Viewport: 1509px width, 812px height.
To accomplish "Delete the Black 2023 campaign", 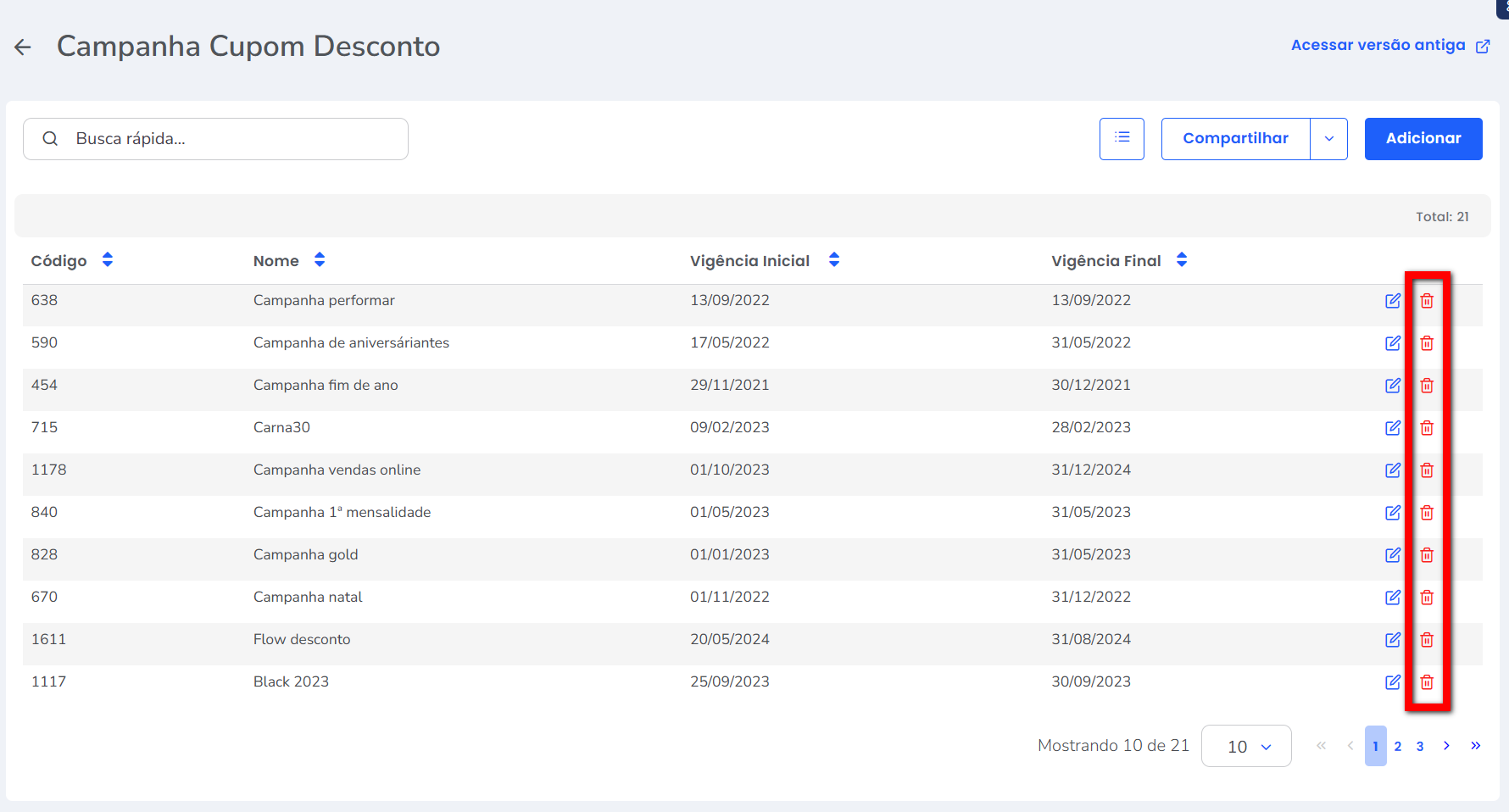I will 1427,682.
